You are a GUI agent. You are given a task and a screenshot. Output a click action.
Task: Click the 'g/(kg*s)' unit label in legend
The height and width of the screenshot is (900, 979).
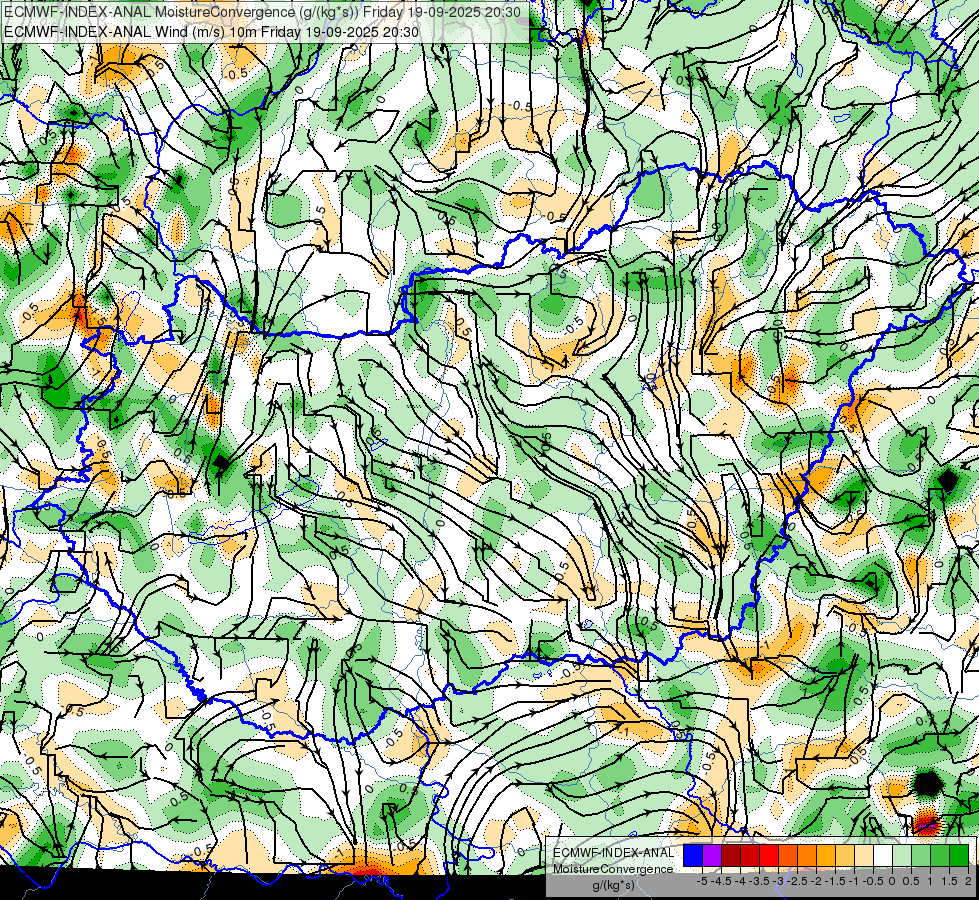click(614, 885)
